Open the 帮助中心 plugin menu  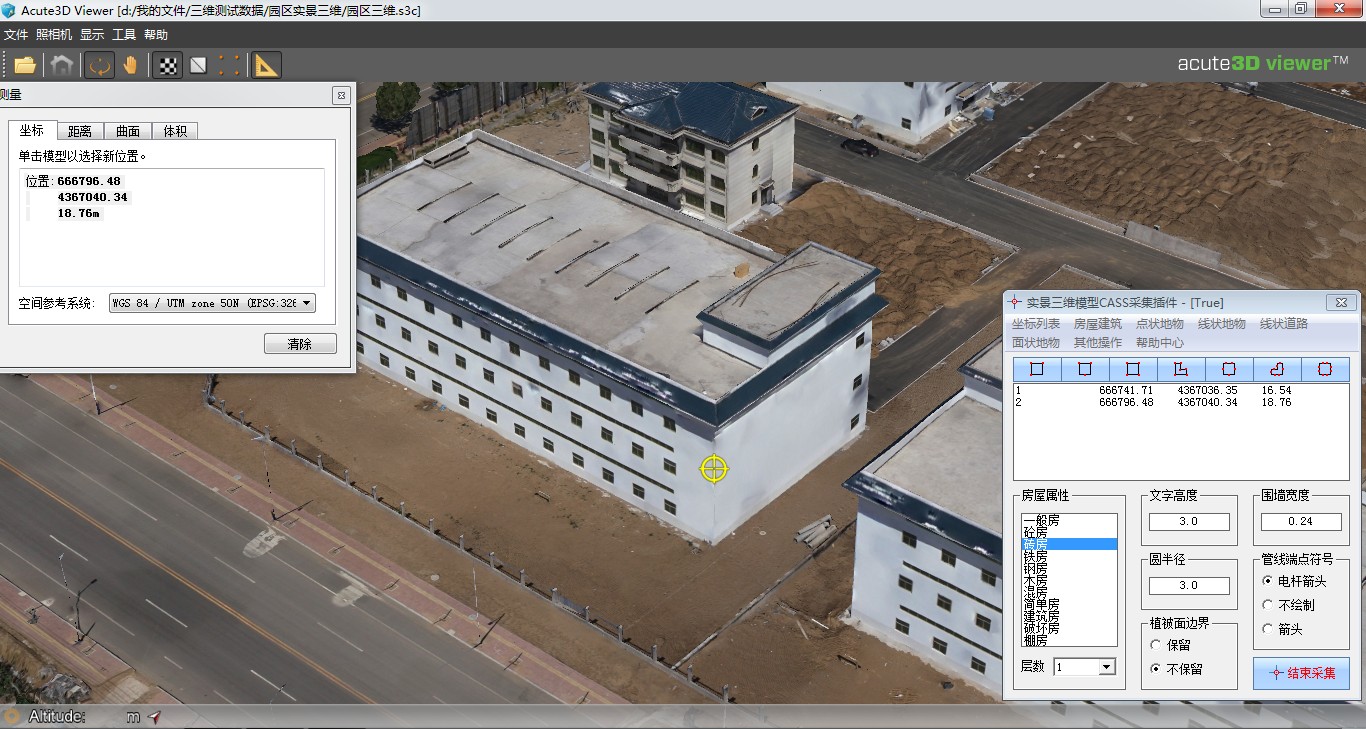click(1160, 343)
